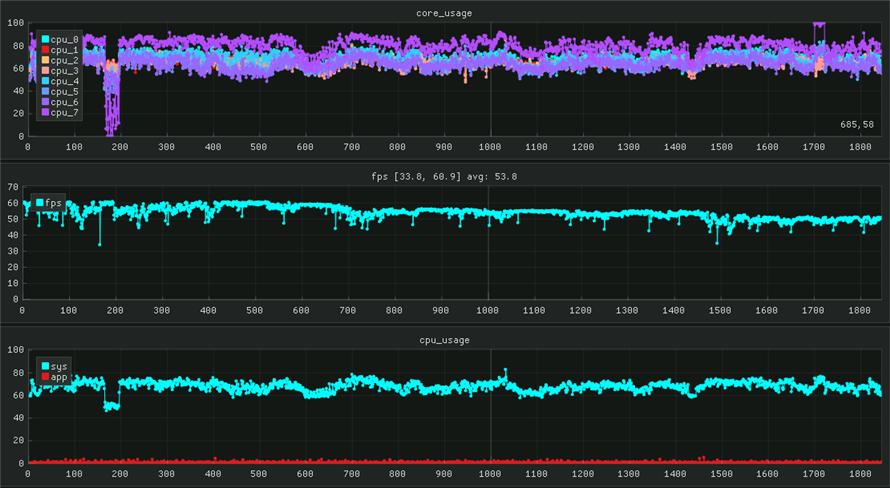Image resolution: width=890 pixels, height=488 pixels.
Task: Select the cpu_usage chart title
Action: click(445, 340)
